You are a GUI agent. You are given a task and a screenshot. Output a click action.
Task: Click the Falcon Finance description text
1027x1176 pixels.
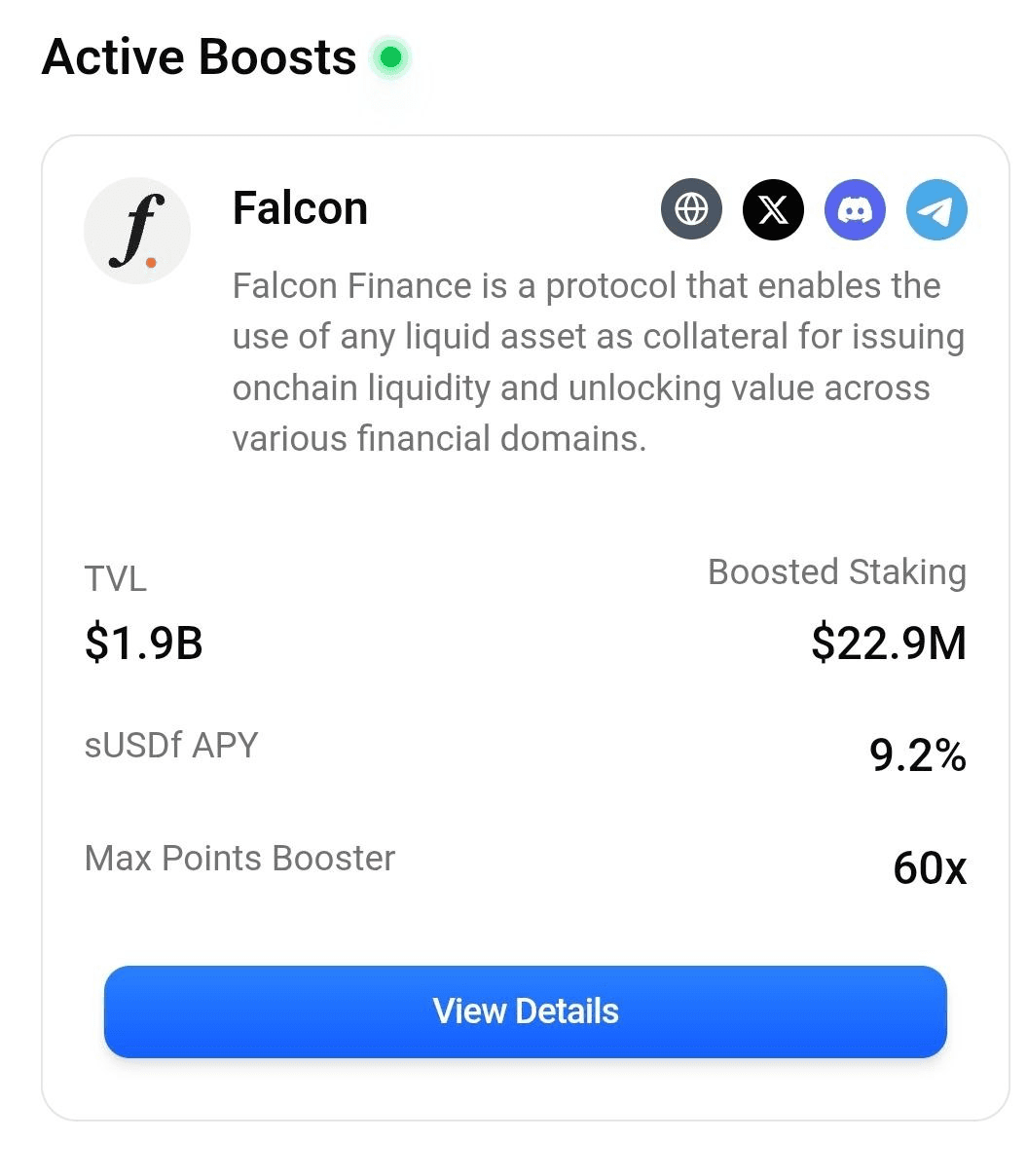click(x=598, y=362)
